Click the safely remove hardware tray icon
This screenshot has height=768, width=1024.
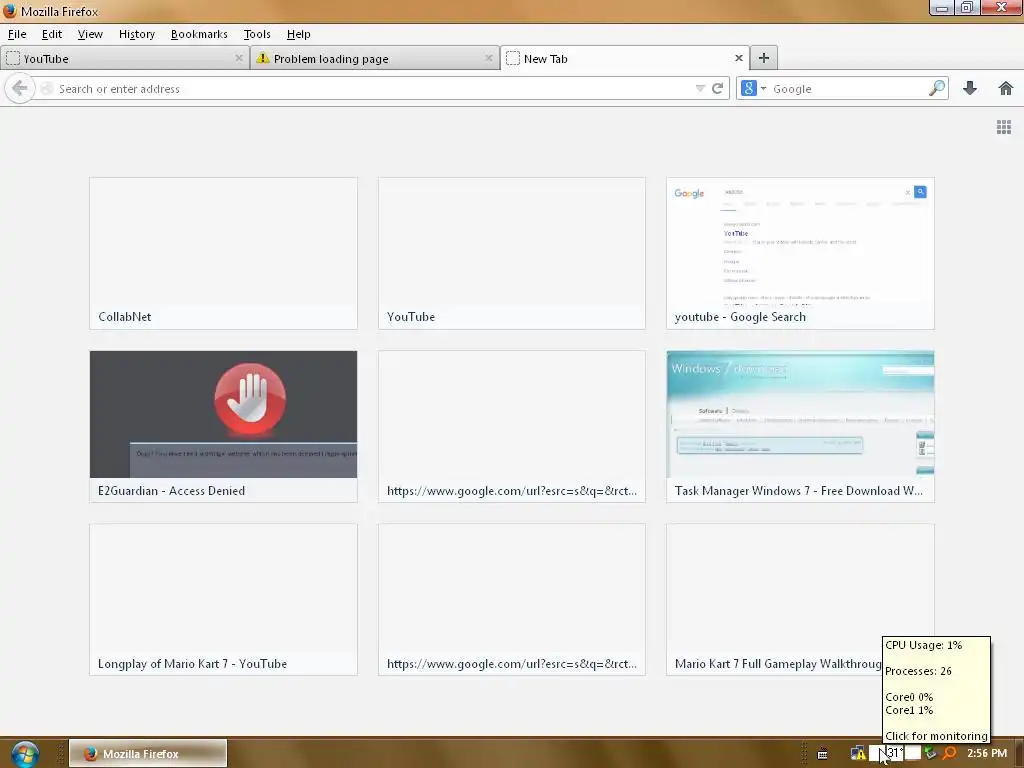click(x=930, y=754)
